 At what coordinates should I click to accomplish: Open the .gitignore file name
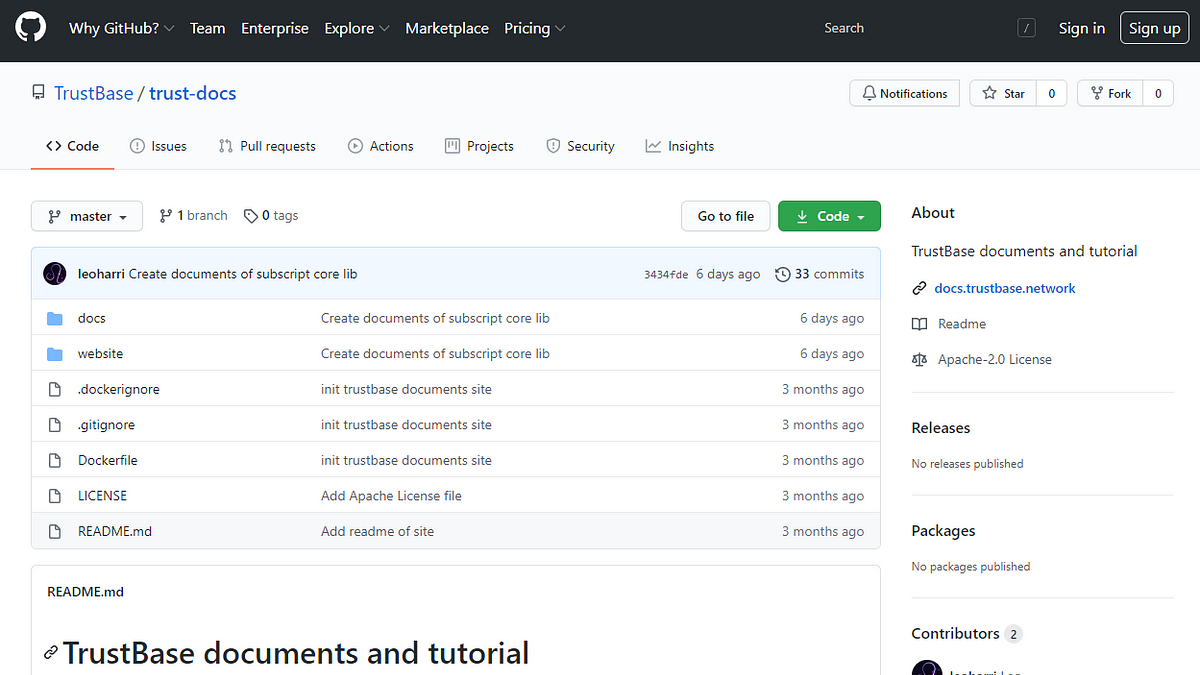(106, 425)
